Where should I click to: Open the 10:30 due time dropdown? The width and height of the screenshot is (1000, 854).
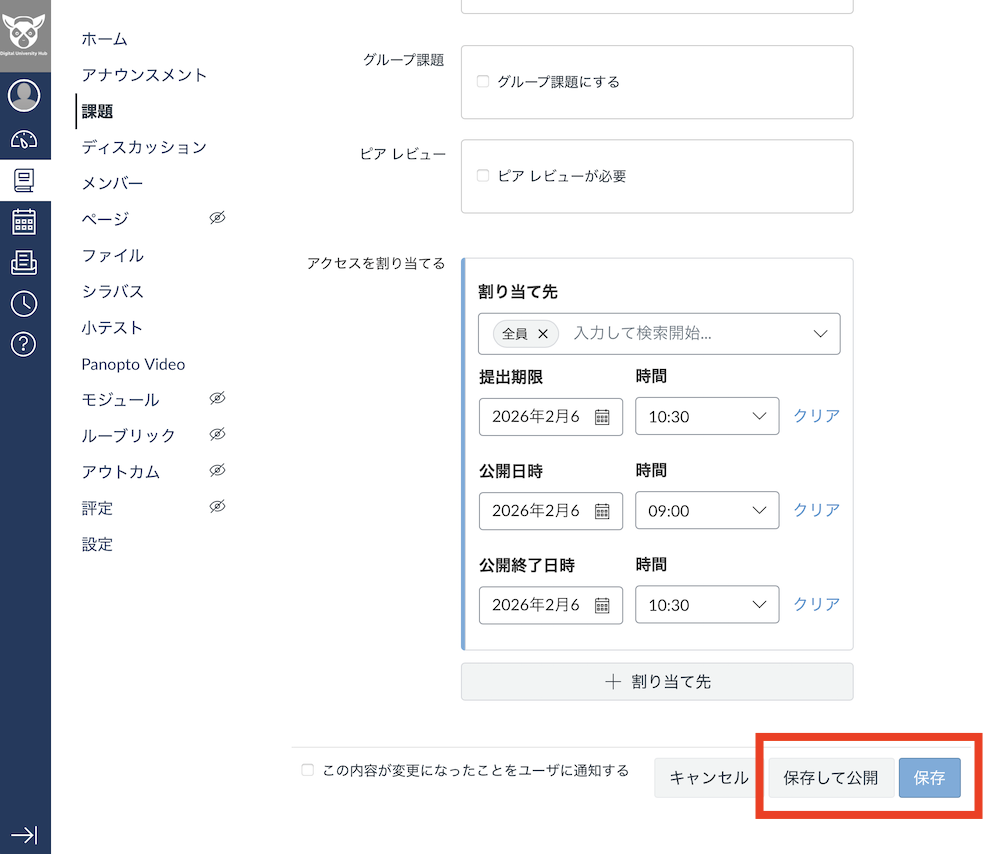707,416
